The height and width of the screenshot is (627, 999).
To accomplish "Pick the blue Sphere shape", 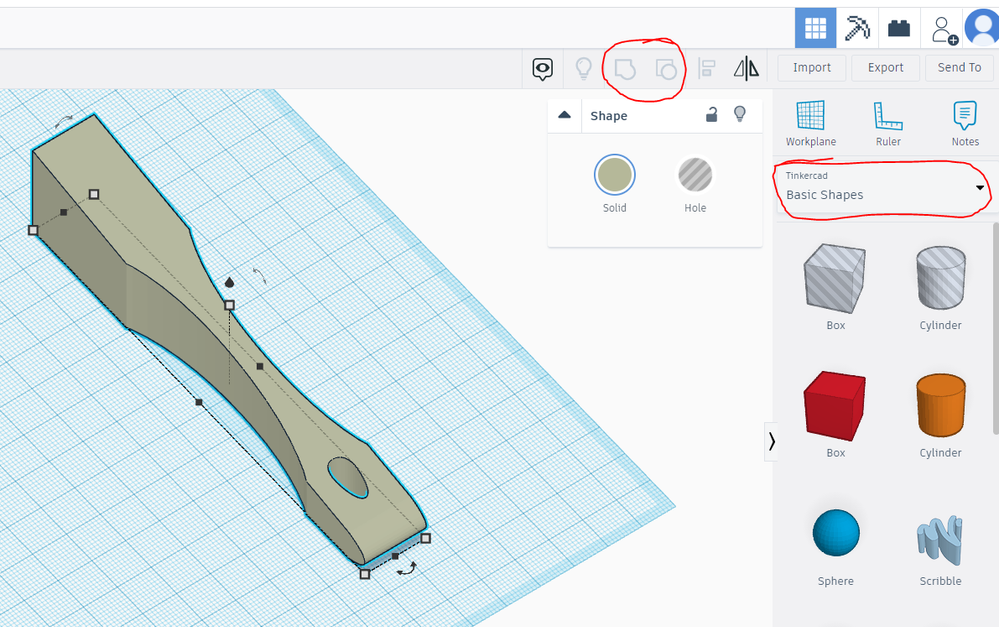I will pos(835,533).
